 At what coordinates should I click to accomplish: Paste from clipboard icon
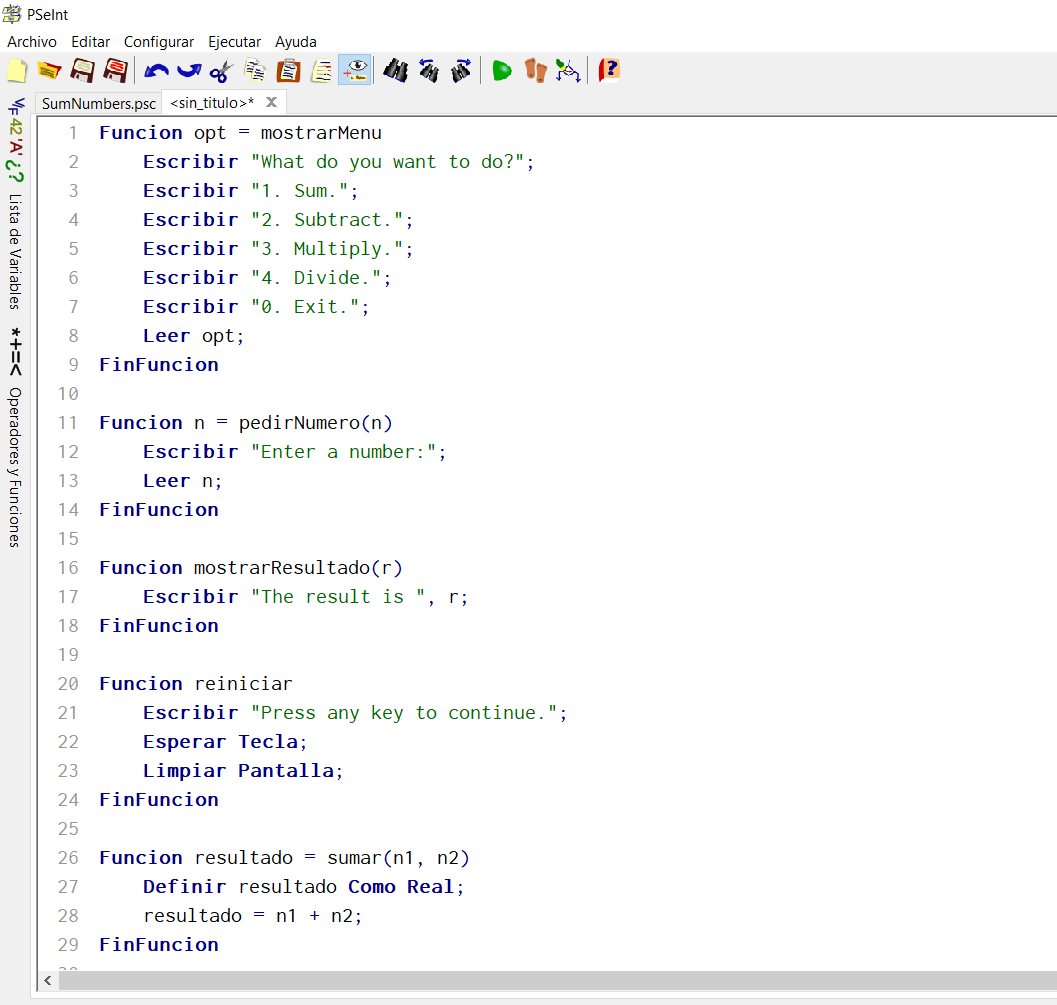tap(289, 70)
